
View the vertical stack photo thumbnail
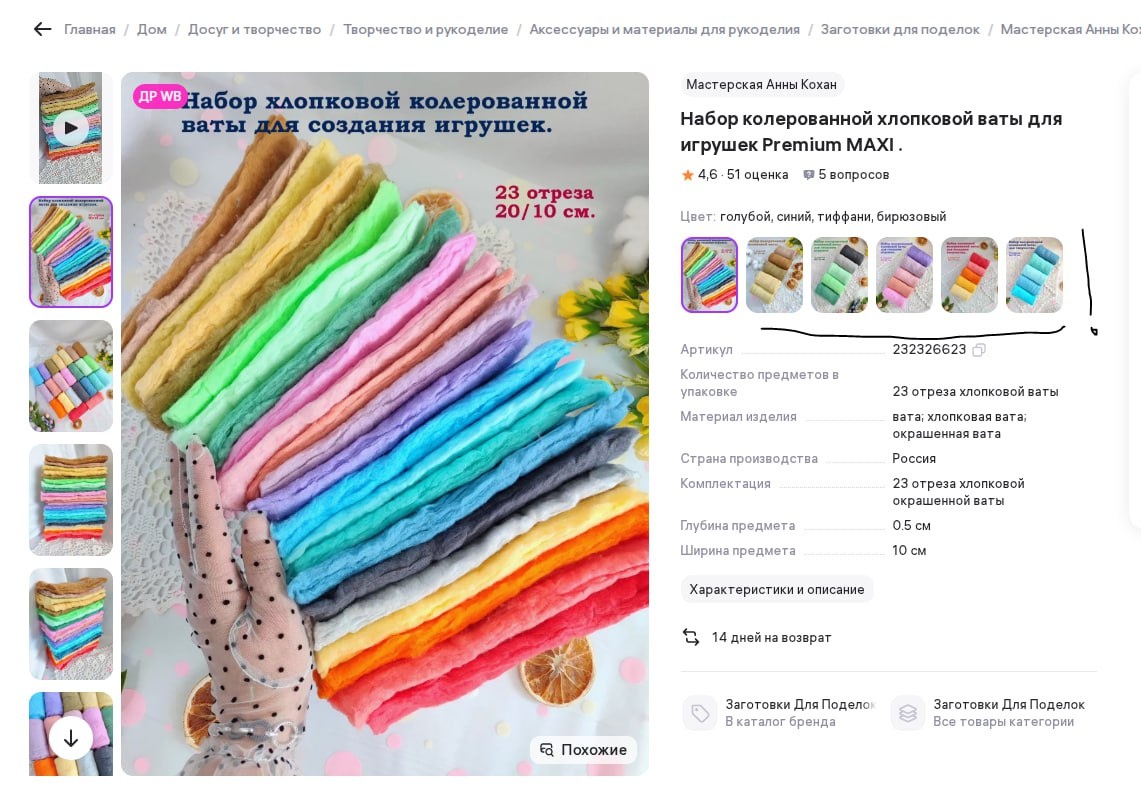point(71,500)
